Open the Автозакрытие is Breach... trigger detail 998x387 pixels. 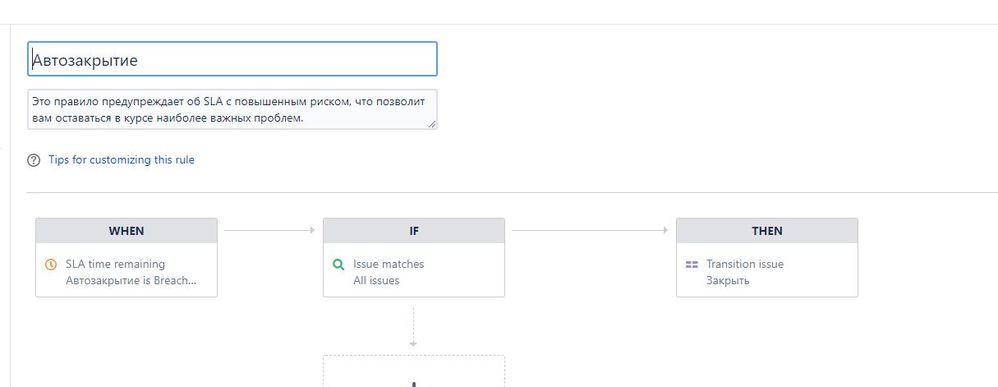pos(131,281)
